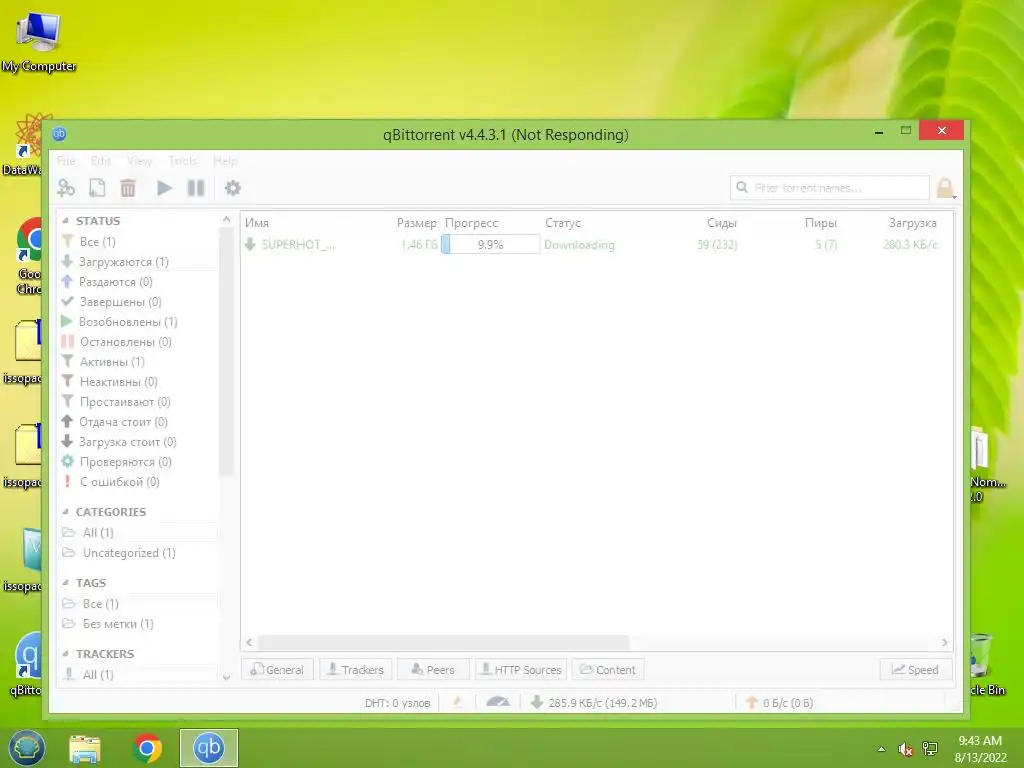The image size is (1024, 768).
Task: Click in the Filter torrent names field
Action: point(830,188)
